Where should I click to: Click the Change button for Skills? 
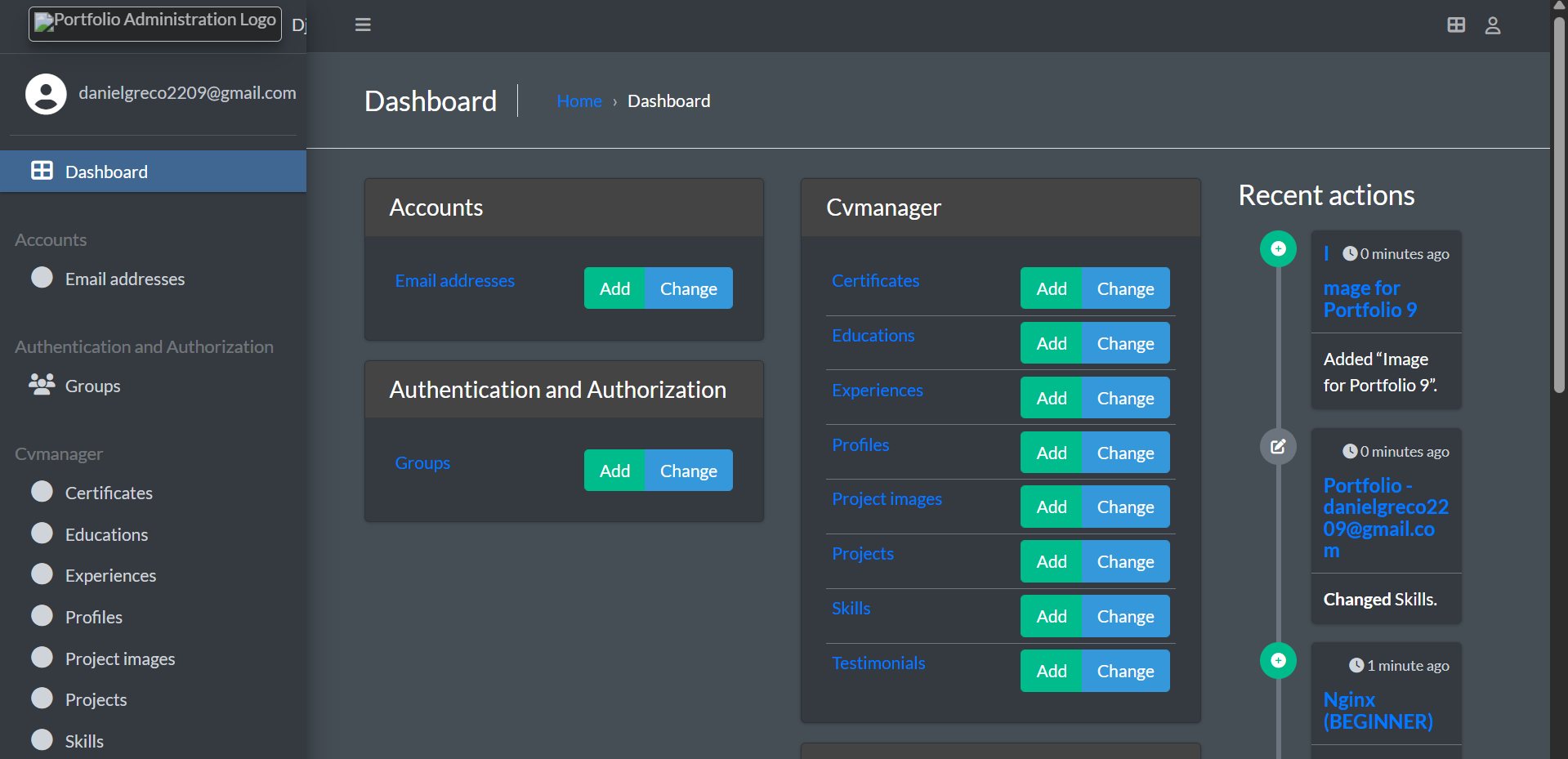(x=1125, y=616)
